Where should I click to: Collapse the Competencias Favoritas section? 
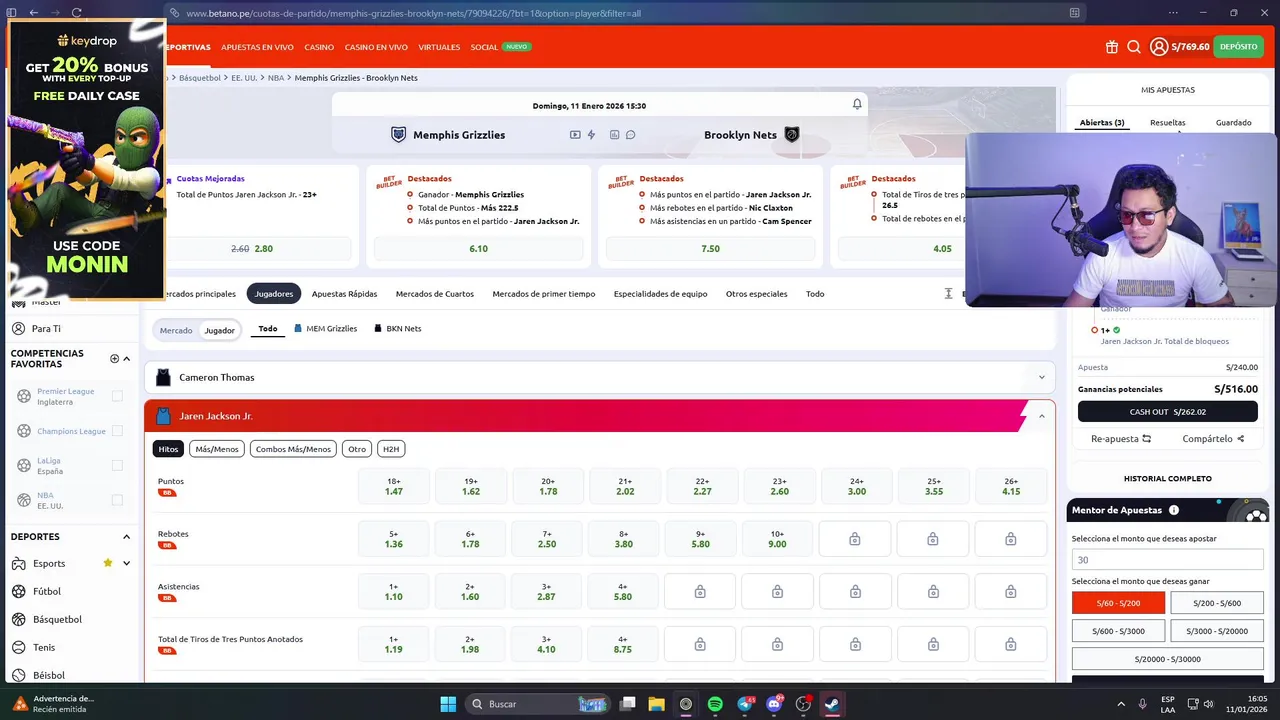[x=126, y=358]
